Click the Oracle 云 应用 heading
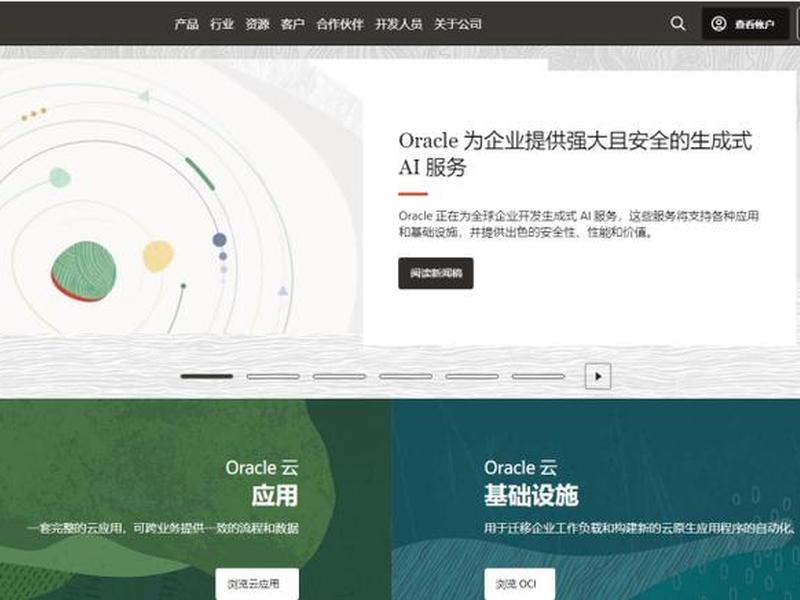This screenshot has height=600, width=800. tap(262, 482)
